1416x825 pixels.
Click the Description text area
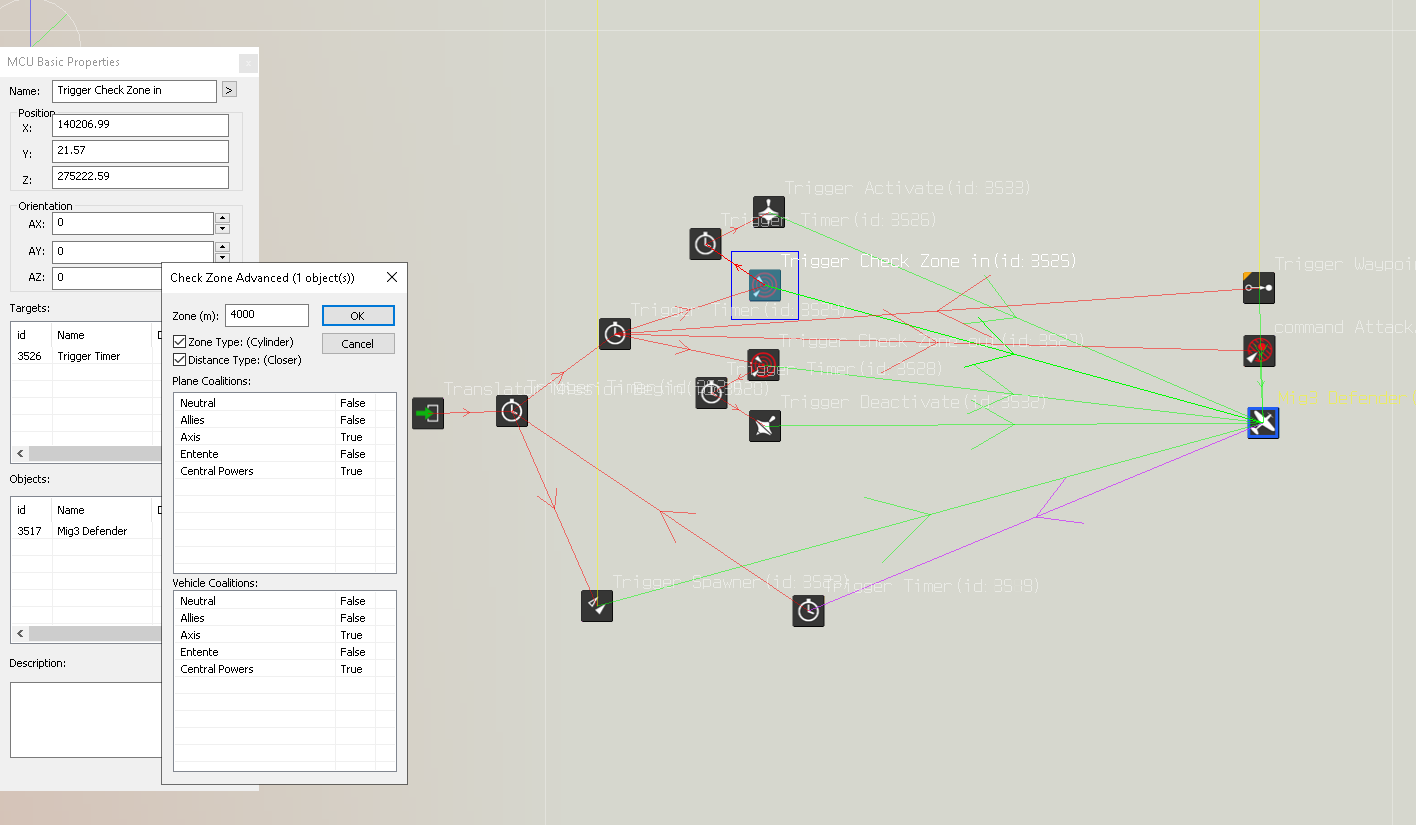[85, 720]
